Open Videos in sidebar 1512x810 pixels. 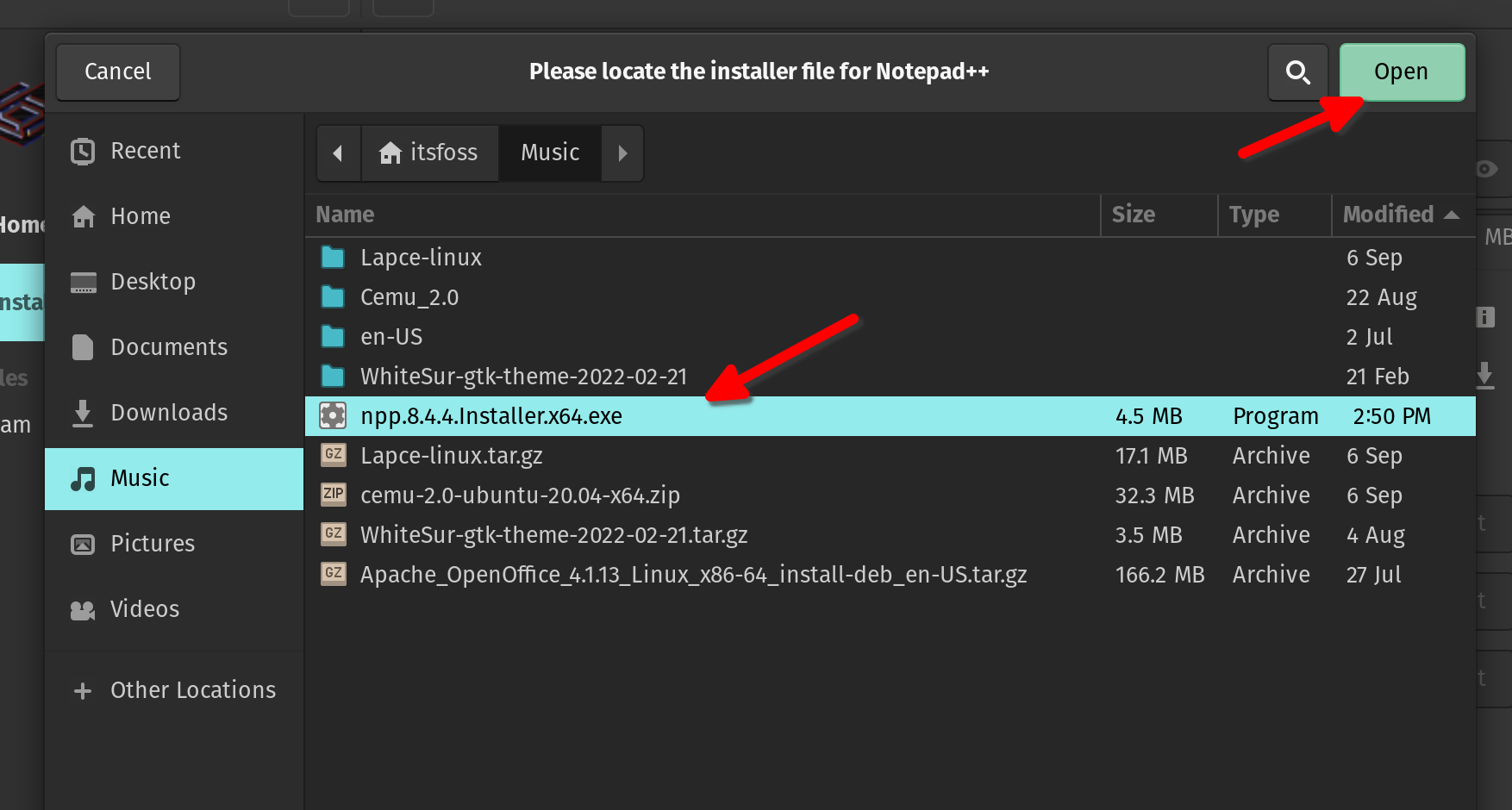tap(174, 609)
